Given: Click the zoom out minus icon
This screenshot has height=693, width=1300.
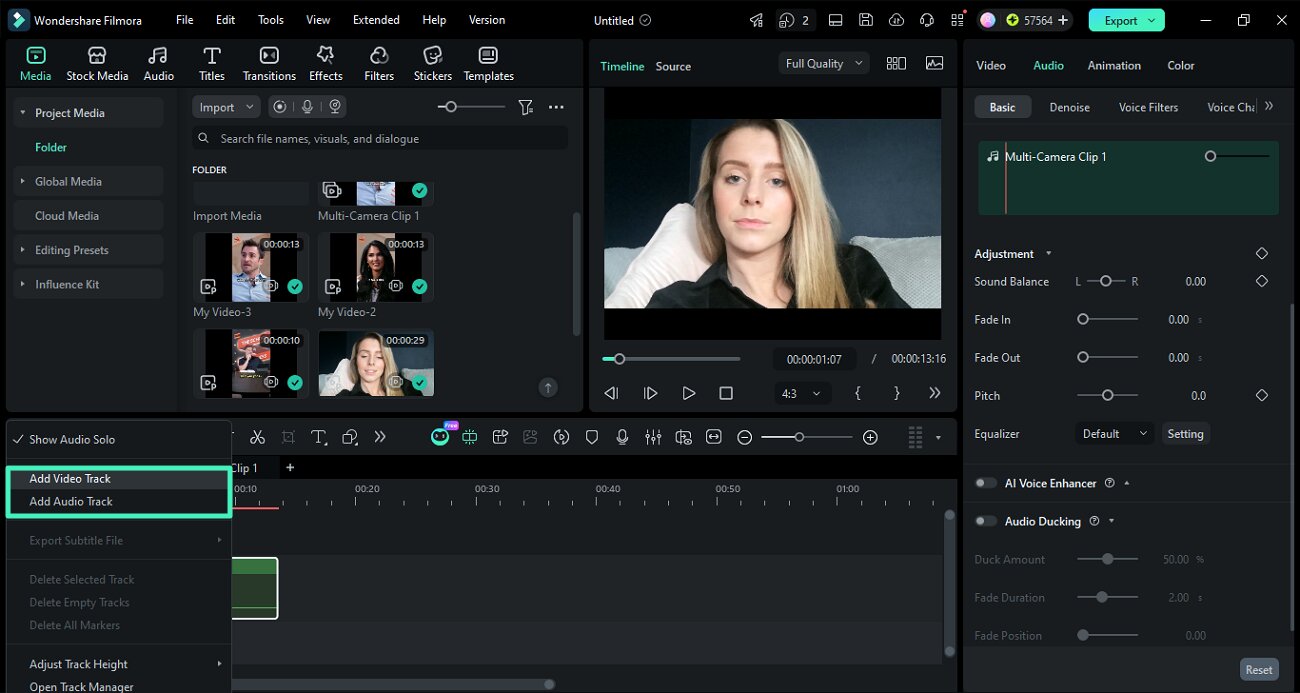Looking at the screenshot, I should click(x=744, y=437).
